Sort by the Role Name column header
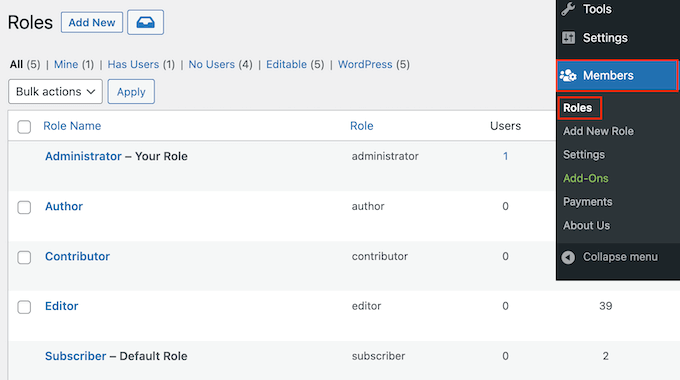The width and height of the screenshot is (680, 380). pyautogui.click(x=72, y=126)
